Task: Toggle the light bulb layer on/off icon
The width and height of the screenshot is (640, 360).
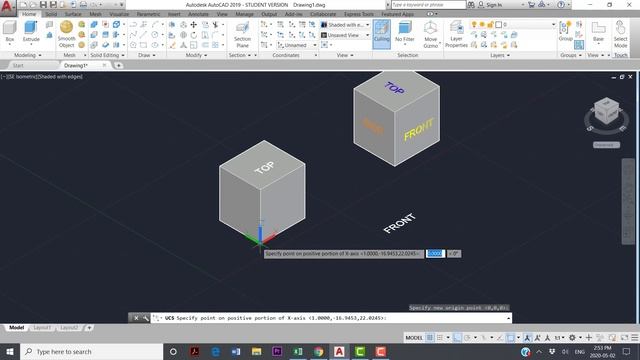Action: click(x=474, y=25)
